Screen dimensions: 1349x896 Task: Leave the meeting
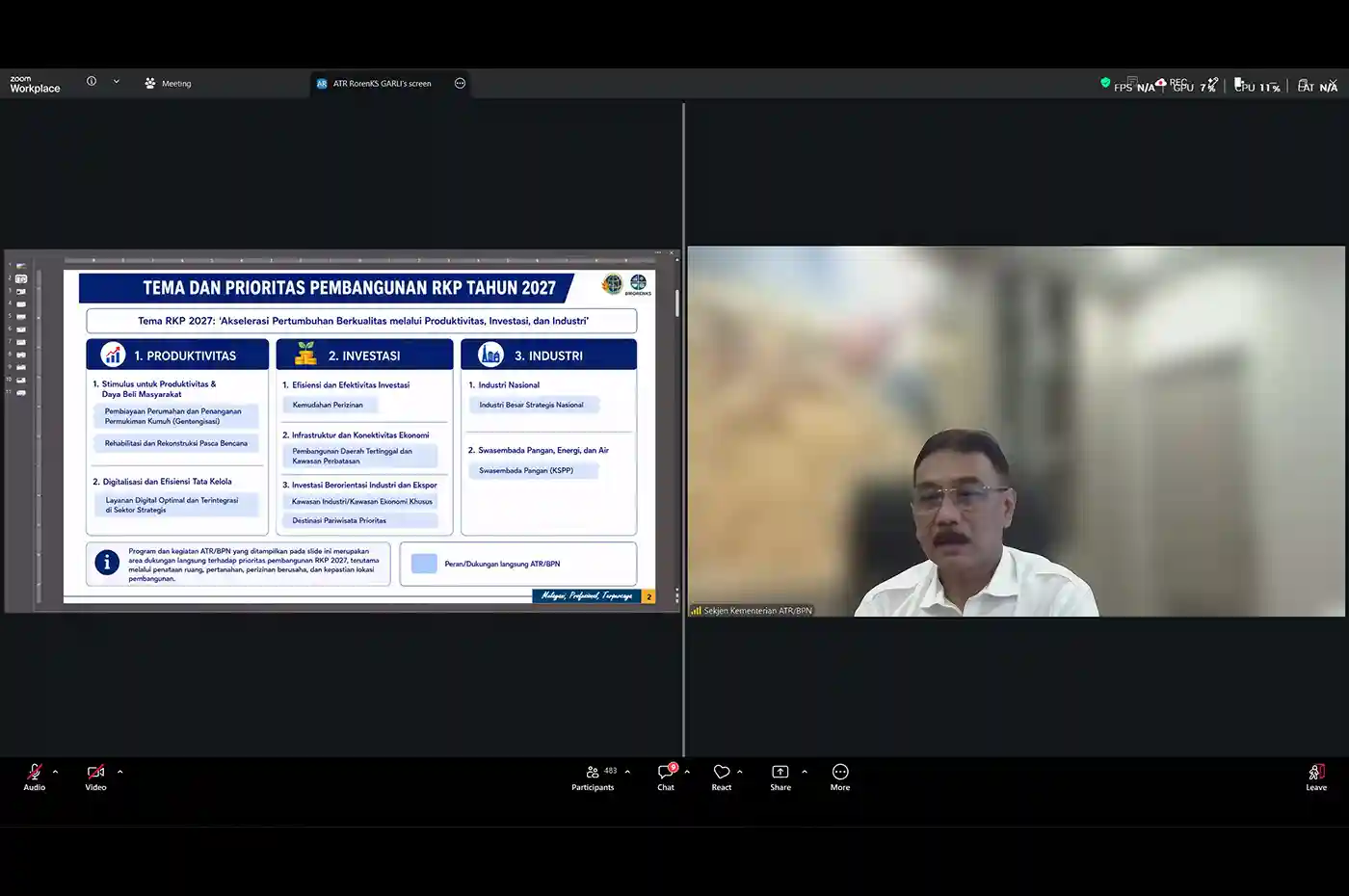click(x=1316, y=777)
